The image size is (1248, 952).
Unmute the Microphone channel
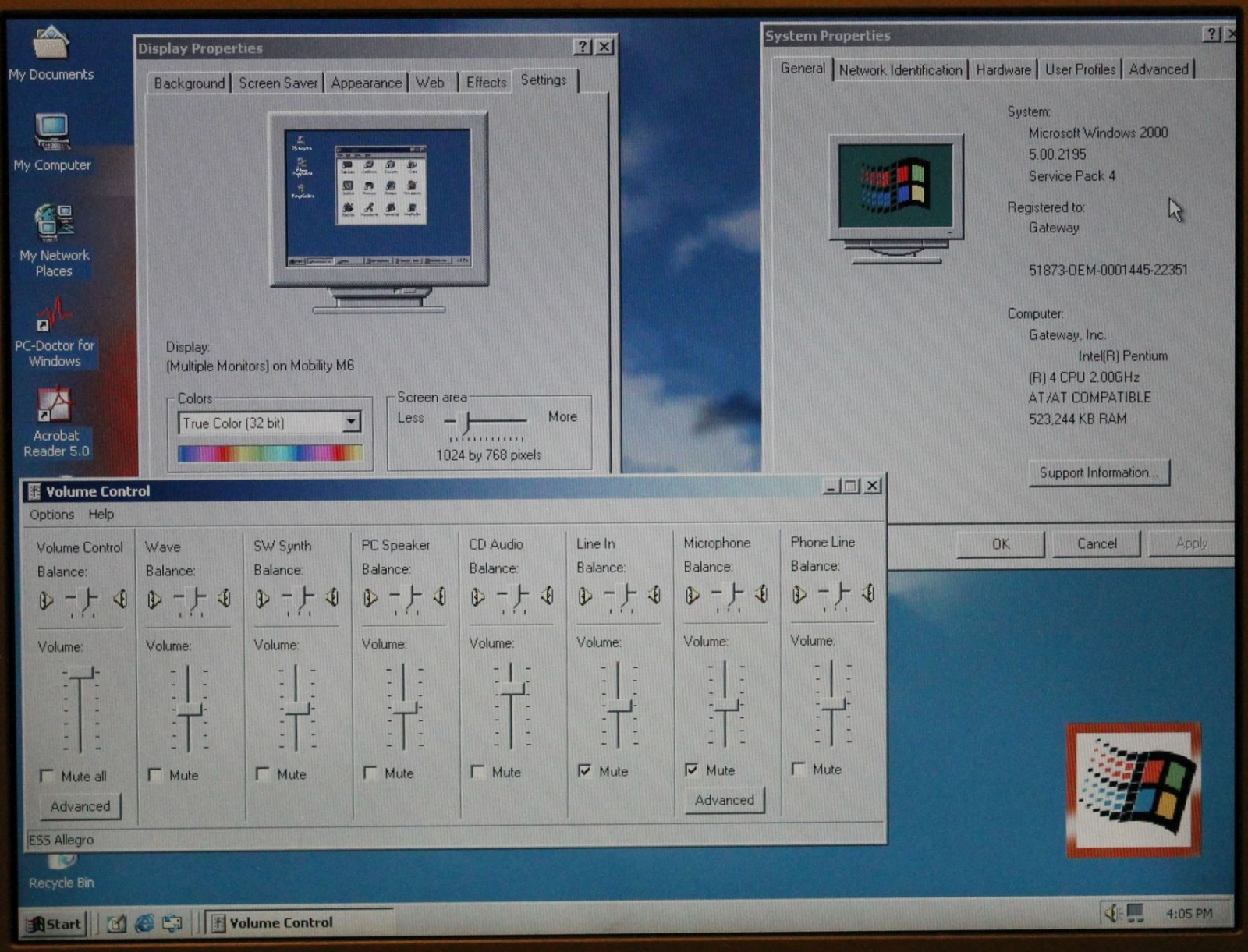point(691,770)
